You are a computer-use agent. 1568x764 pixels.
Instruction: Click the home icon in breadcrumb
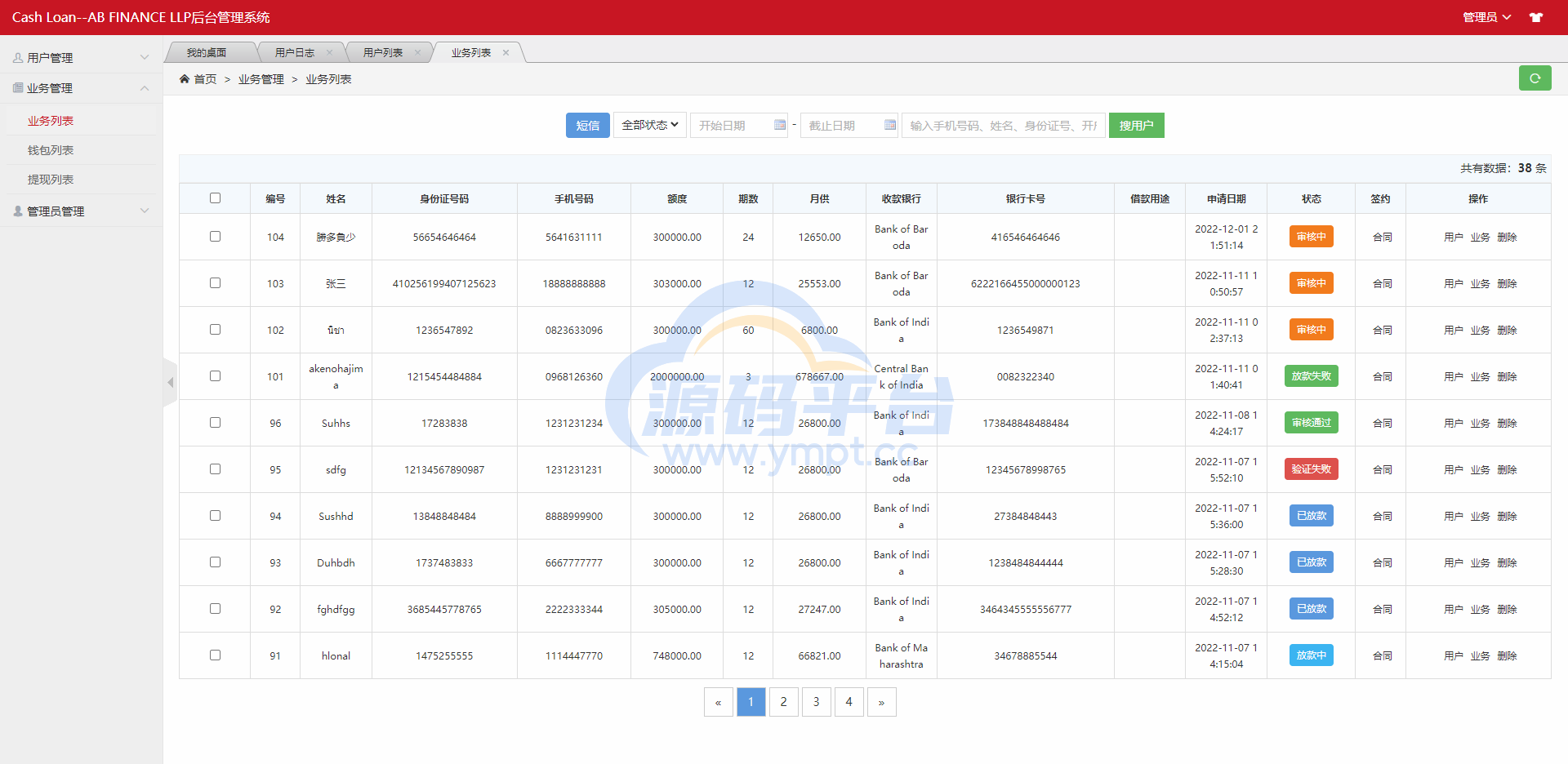(x=185, y=79)
